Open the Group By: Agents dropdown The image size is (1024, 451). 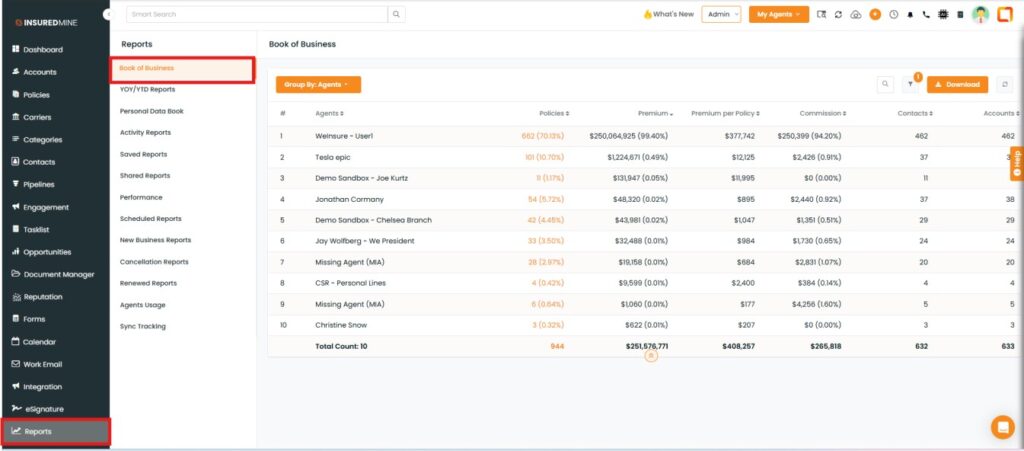click(x=318, y=85)
